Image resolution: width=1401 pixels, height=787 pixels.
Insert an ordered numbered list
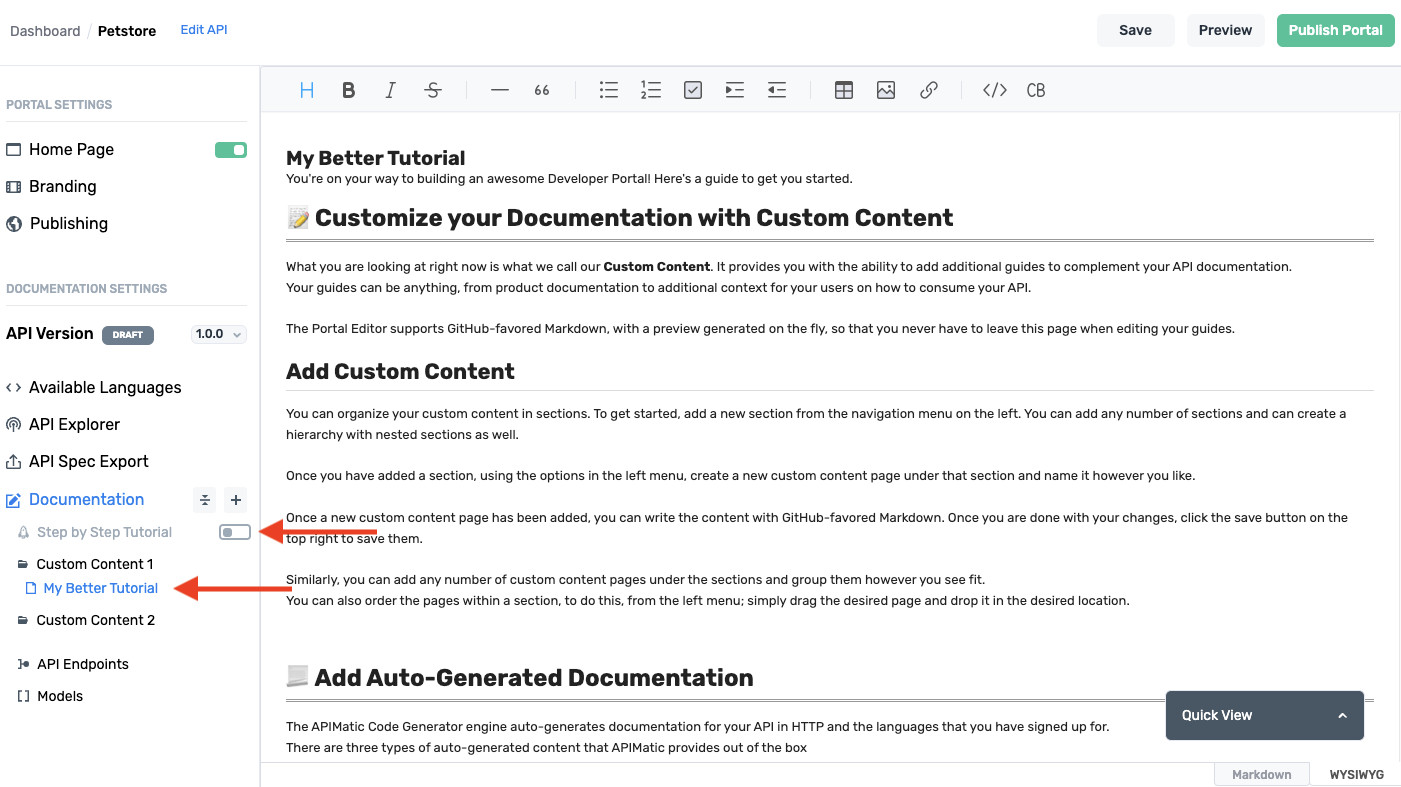(x=651, y=90)
